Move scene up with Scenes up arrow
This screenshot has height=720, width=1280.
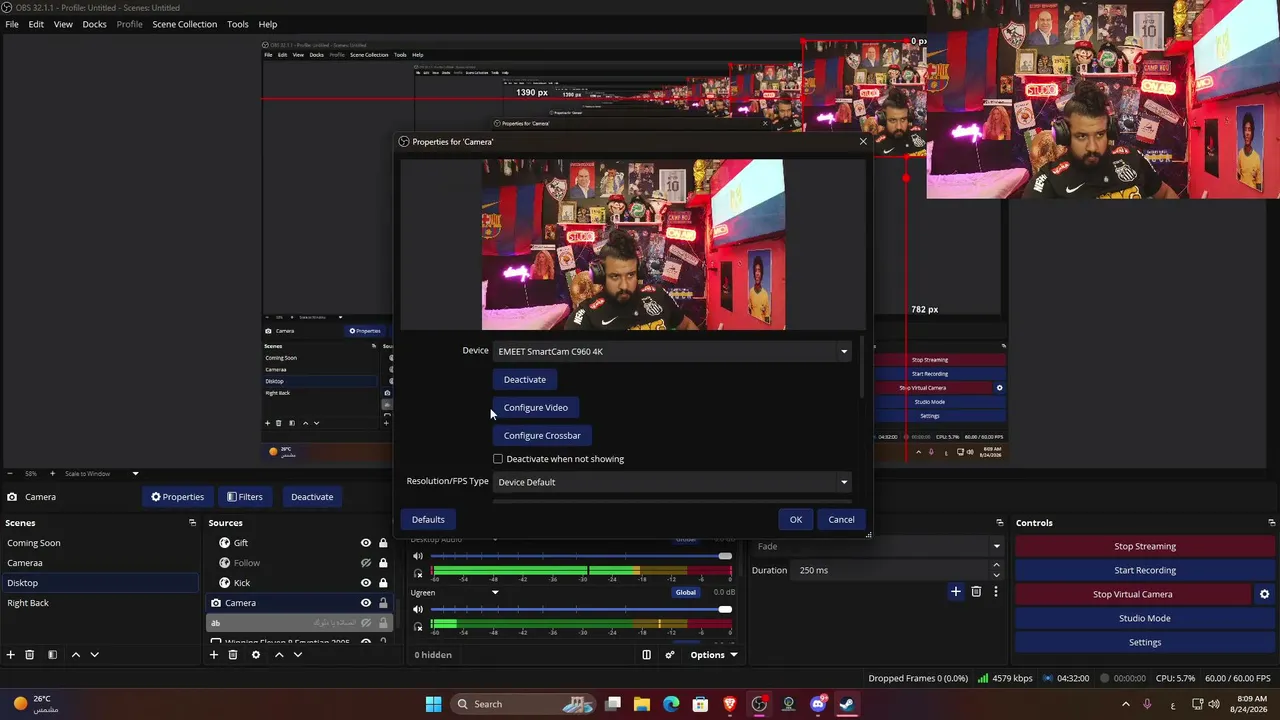point(75,655)
